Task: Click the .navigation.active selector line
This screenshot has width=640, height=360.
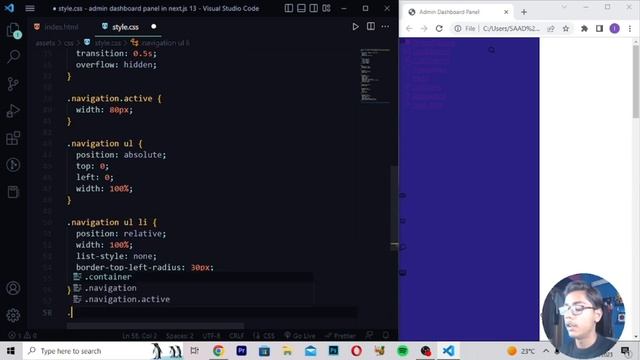Action: pos(114,99)
